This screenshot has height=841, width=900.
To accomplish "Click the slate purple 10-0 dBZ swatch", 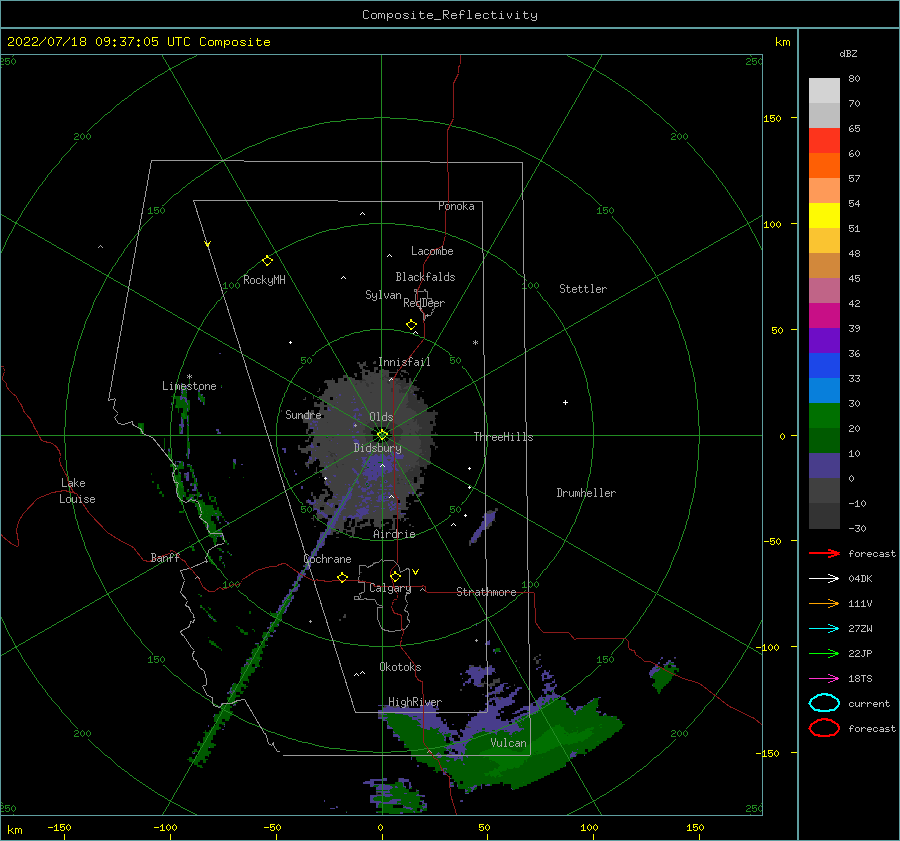I will pyautogui.click(x=824, y=466).
